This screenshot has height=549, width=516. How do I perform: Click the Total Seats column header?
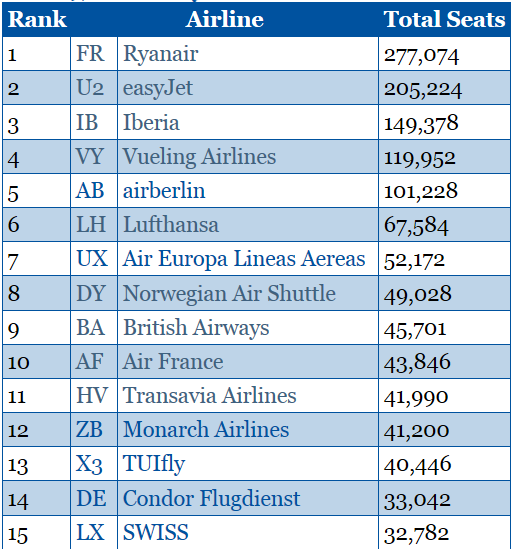[444, 19]
